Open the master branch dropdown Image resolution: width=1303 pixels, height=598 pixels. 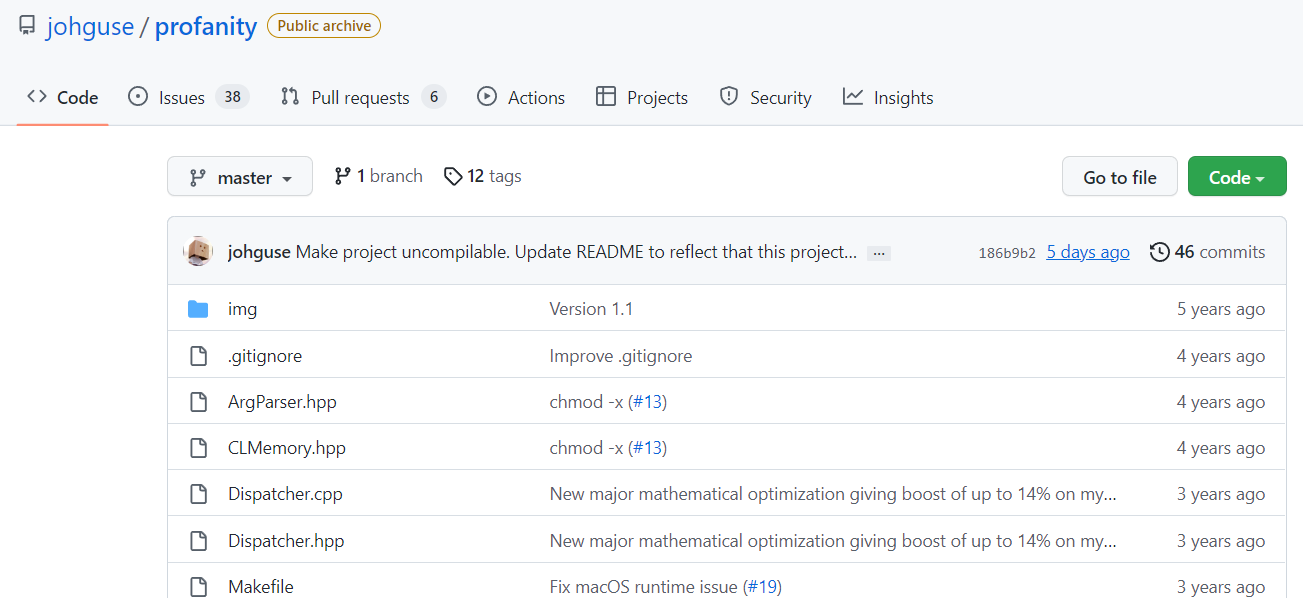pos(240,177)
